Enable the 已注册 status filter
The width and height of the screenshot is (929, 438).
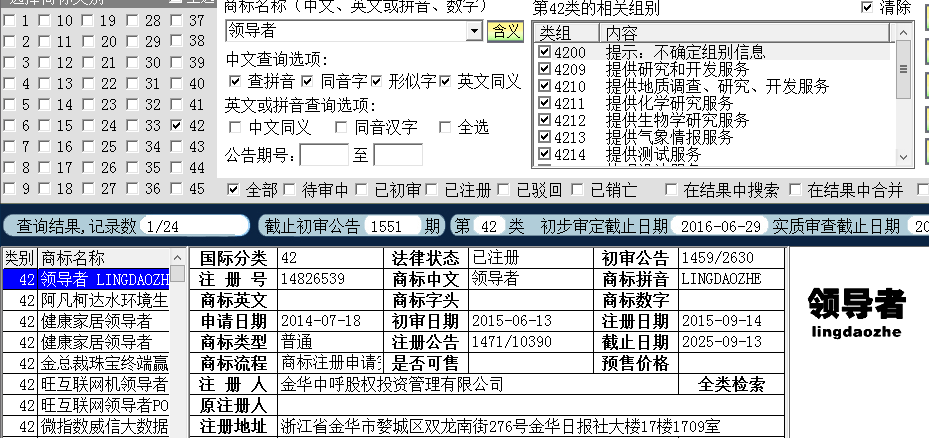[x=431, y=190]
